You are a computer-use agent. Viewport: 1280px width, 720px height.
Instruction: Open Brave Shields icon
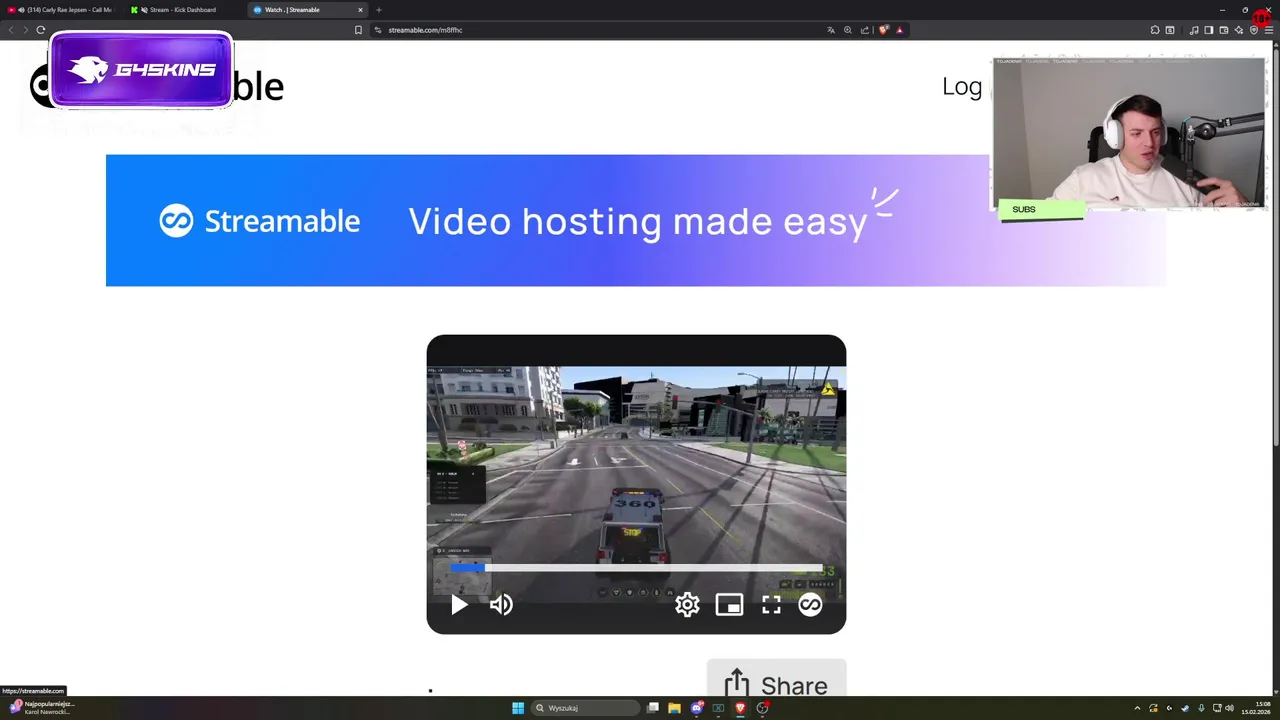point(883,30)
